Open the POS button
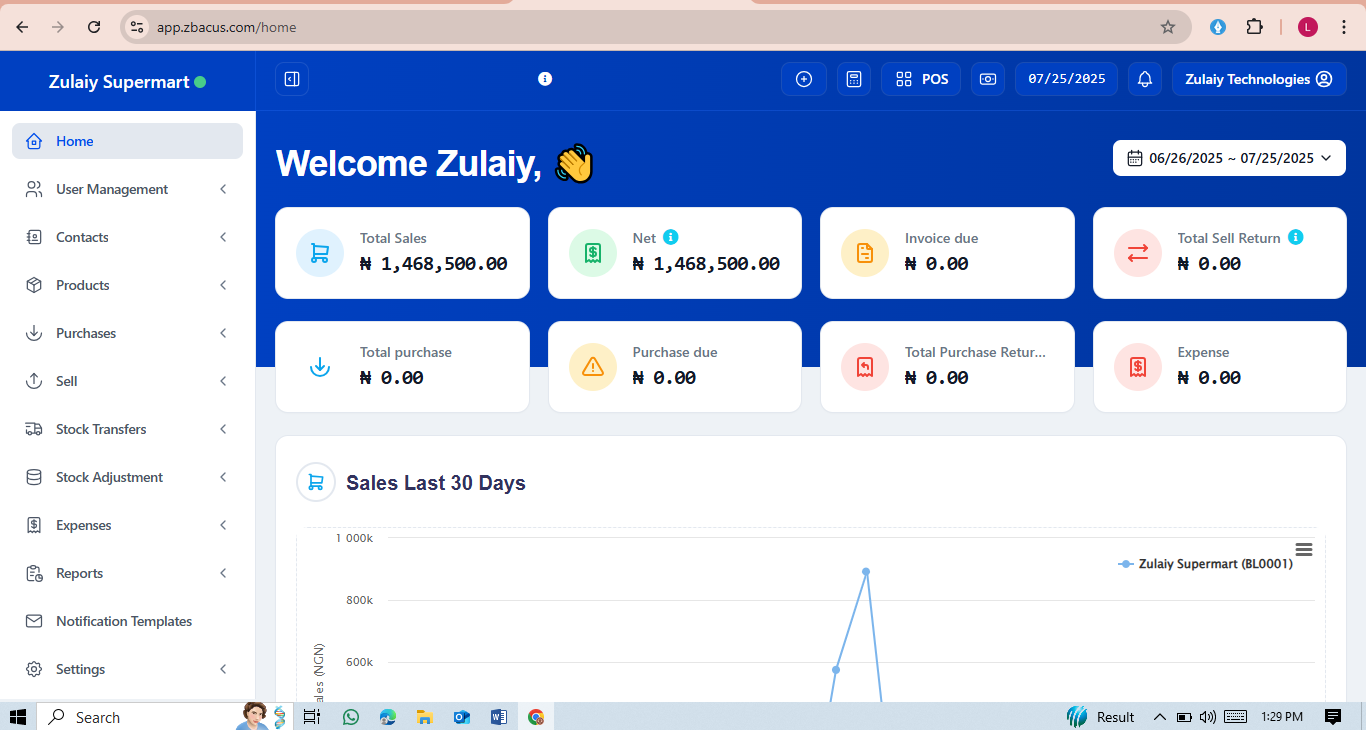This screenshot has width=1366, height=730. point(921,79)
